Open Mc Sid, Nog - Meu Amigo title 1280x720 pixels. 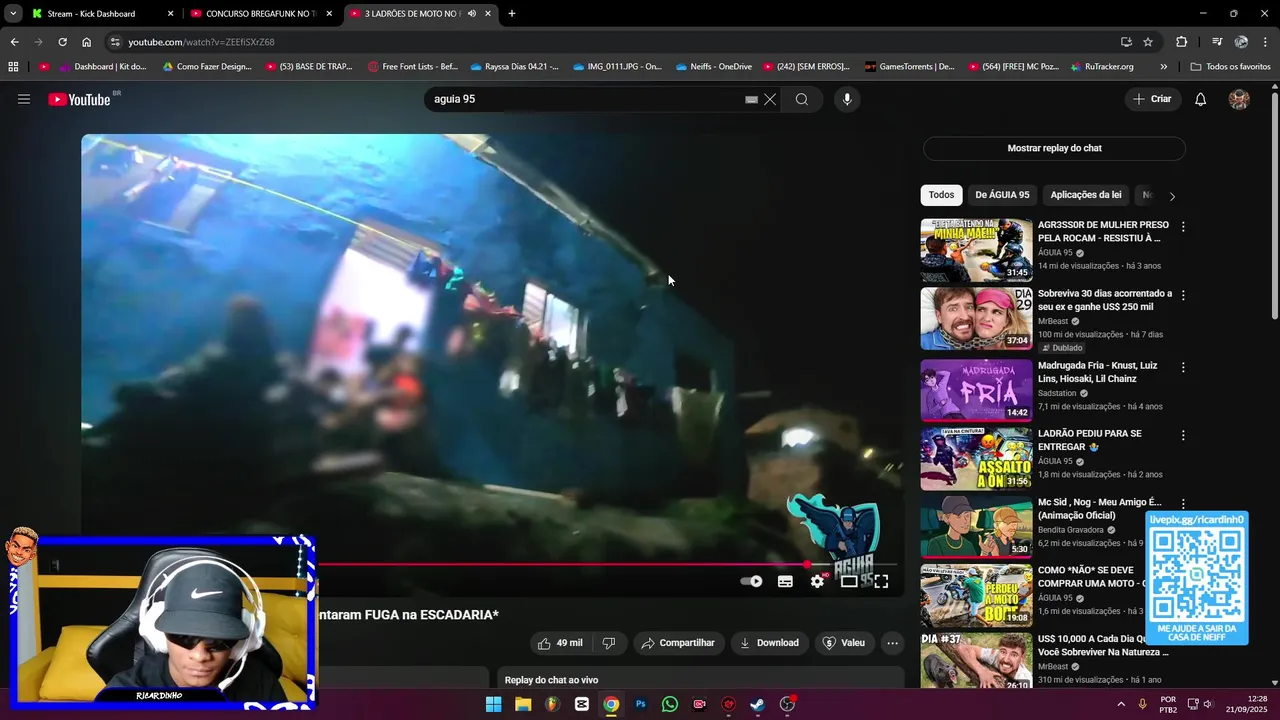[x=1100, y=509]
